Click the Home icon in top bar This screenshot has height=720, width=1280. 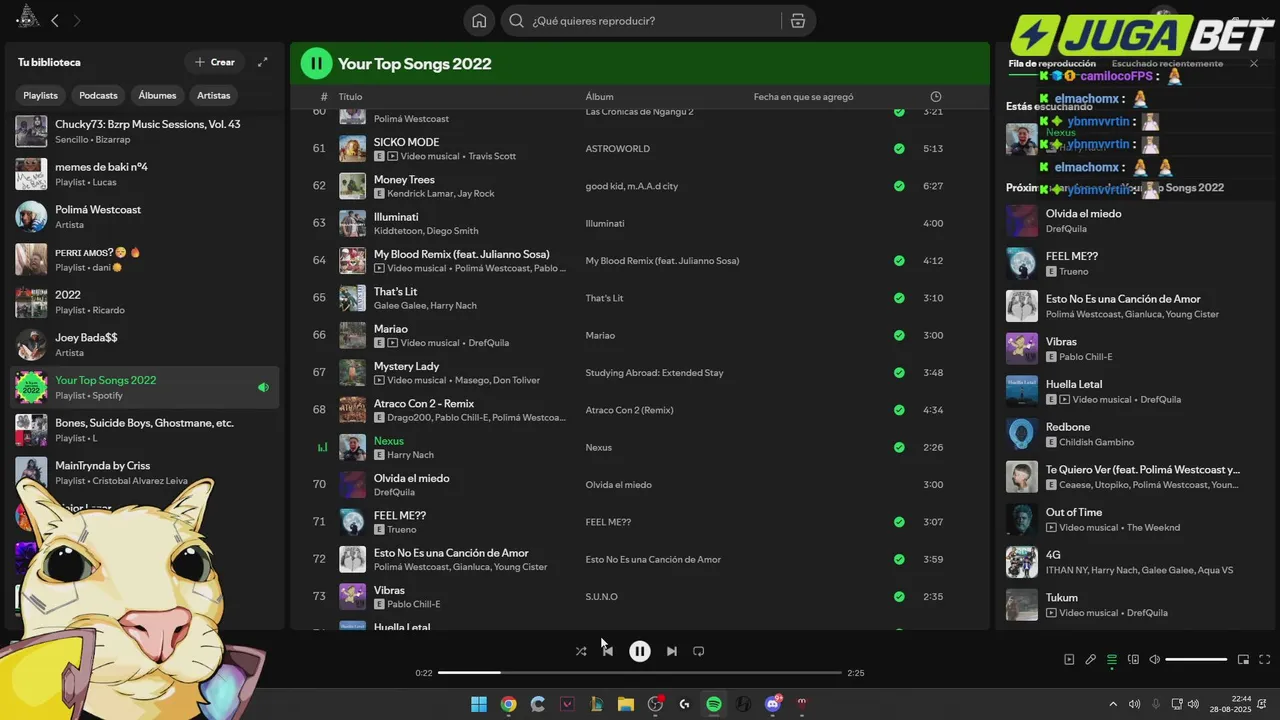pyautogui.click(x=479, y=21)
